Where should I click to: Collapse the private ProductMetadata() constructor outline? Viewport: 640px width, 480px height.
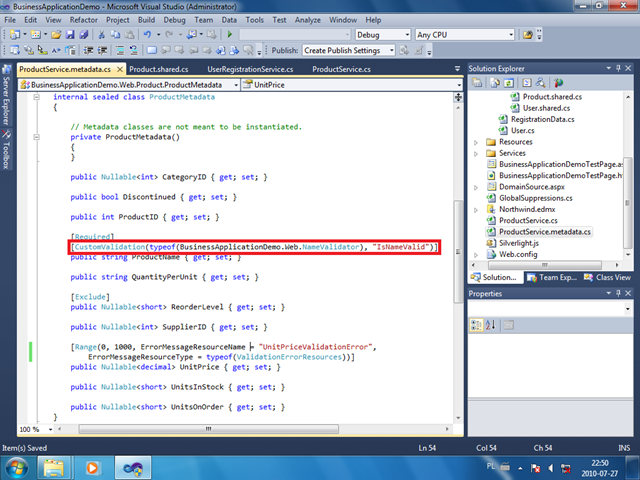36,137
